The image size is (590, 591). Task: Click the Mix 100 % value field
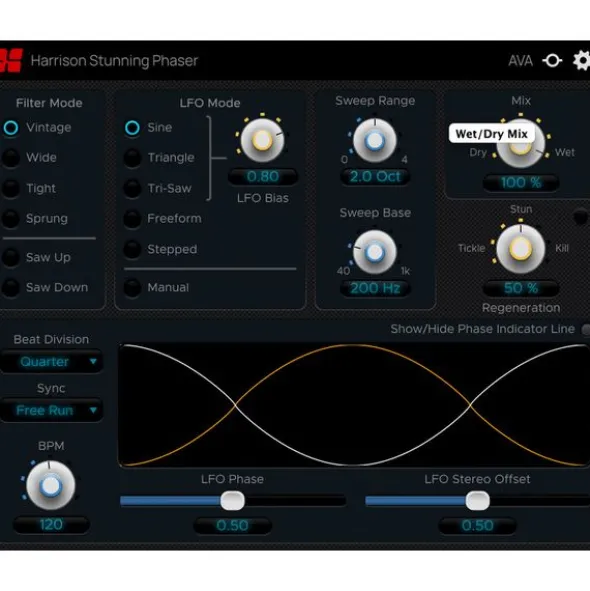tap(521, 182)
